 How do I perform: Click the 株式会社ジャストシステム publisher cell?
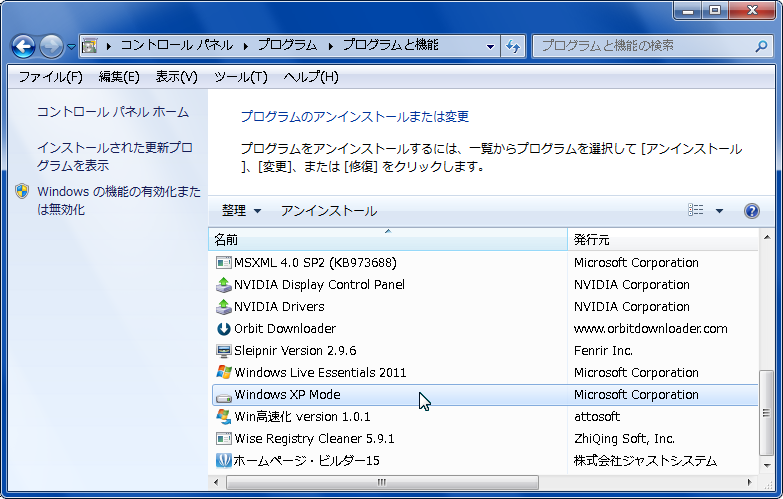pyautogui.click(x=645, y=461)
